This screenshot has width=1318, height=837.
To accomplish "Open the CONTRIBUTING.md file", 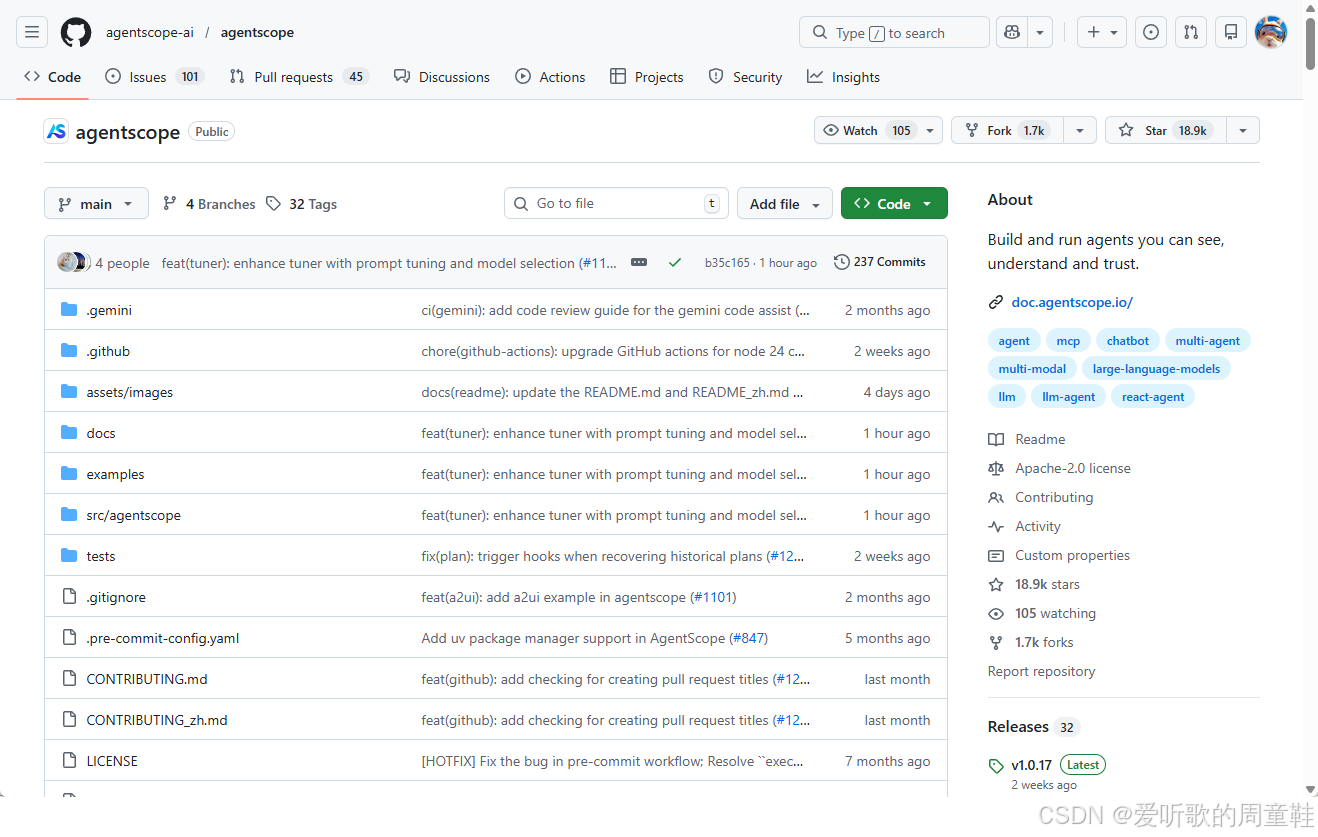I will 147,679.
